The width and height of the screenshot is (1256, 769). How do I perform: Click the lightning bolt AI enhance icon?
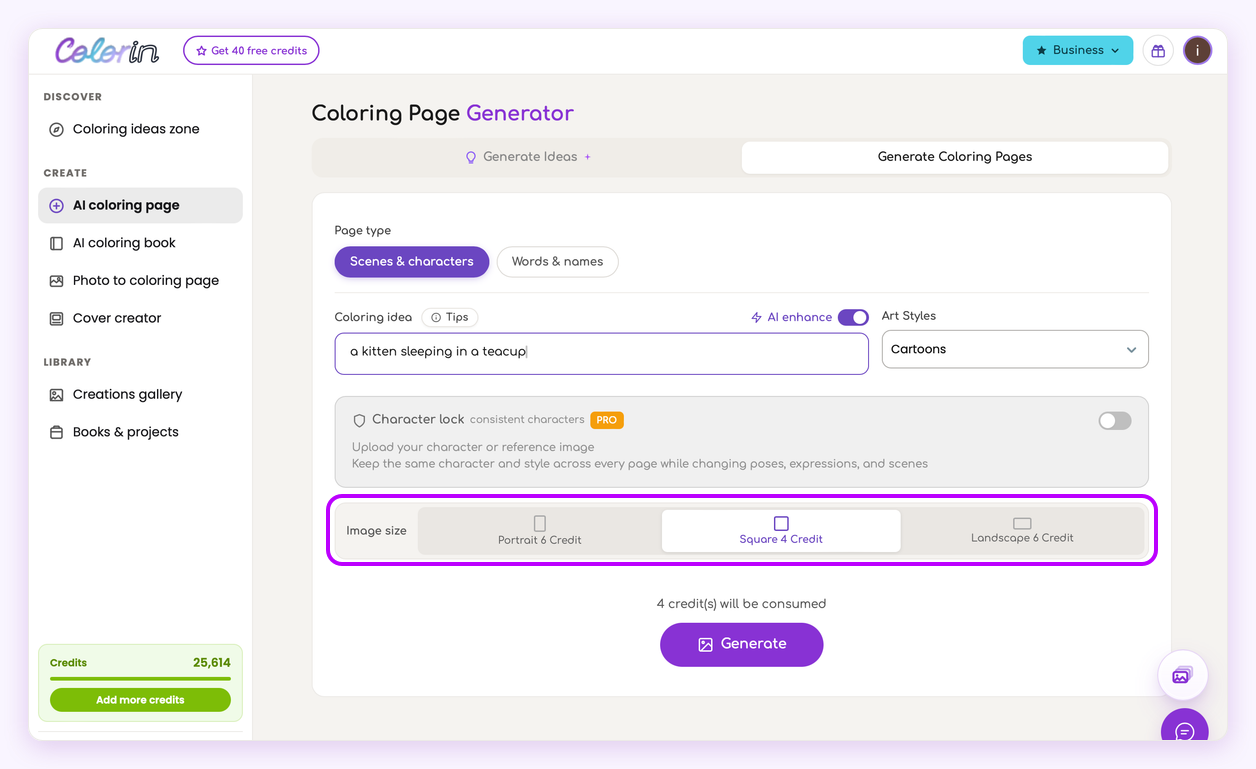click(756, 317)
